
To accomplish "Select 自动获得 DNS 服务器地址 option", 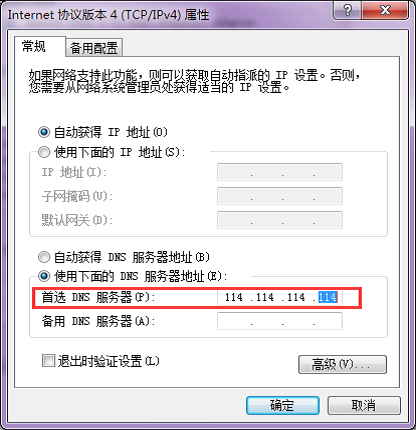I will point(44,257).
